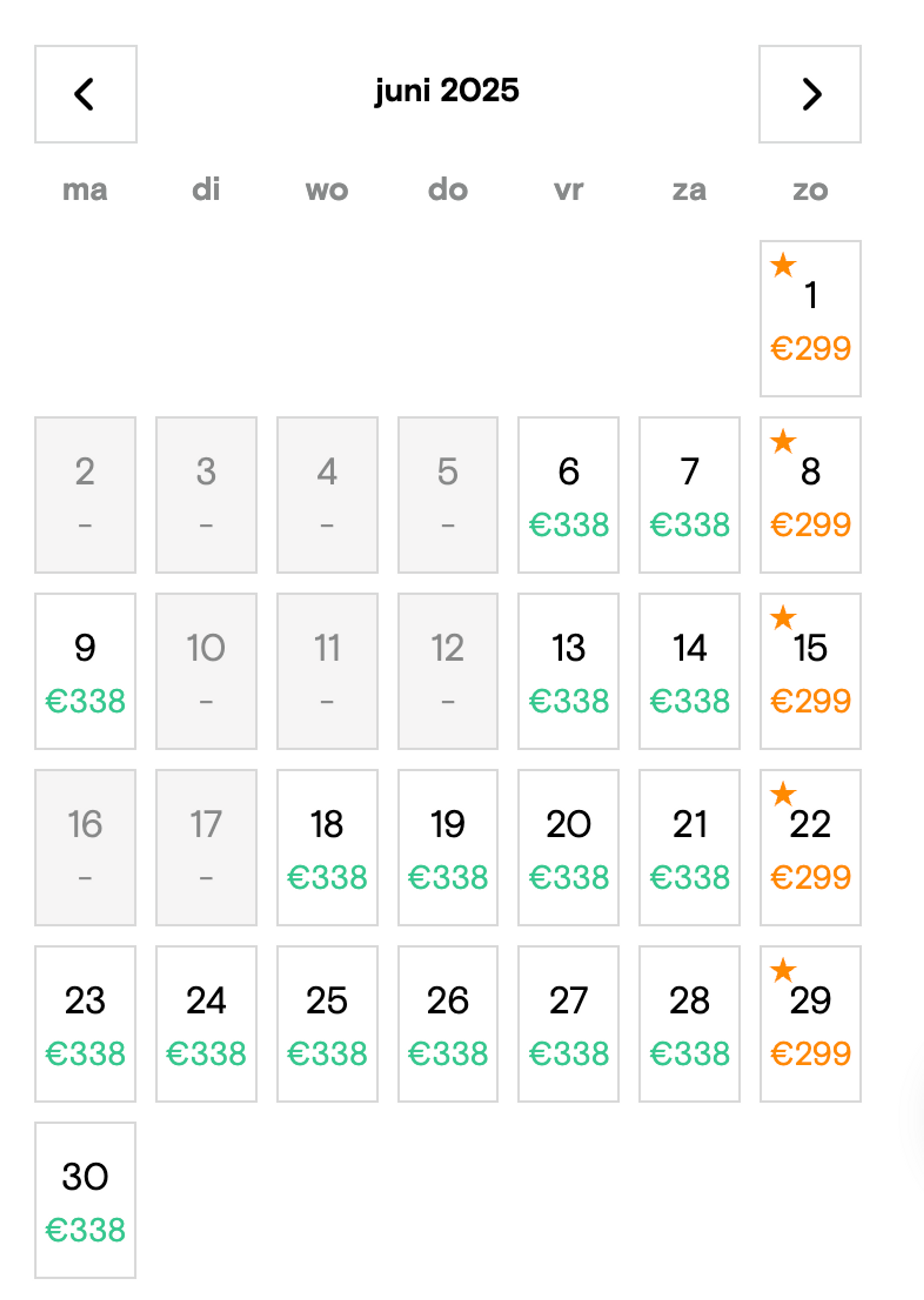Select June 28 date cell
The width and height of the screenshot is (924, 1300).
coord(689,1024)
